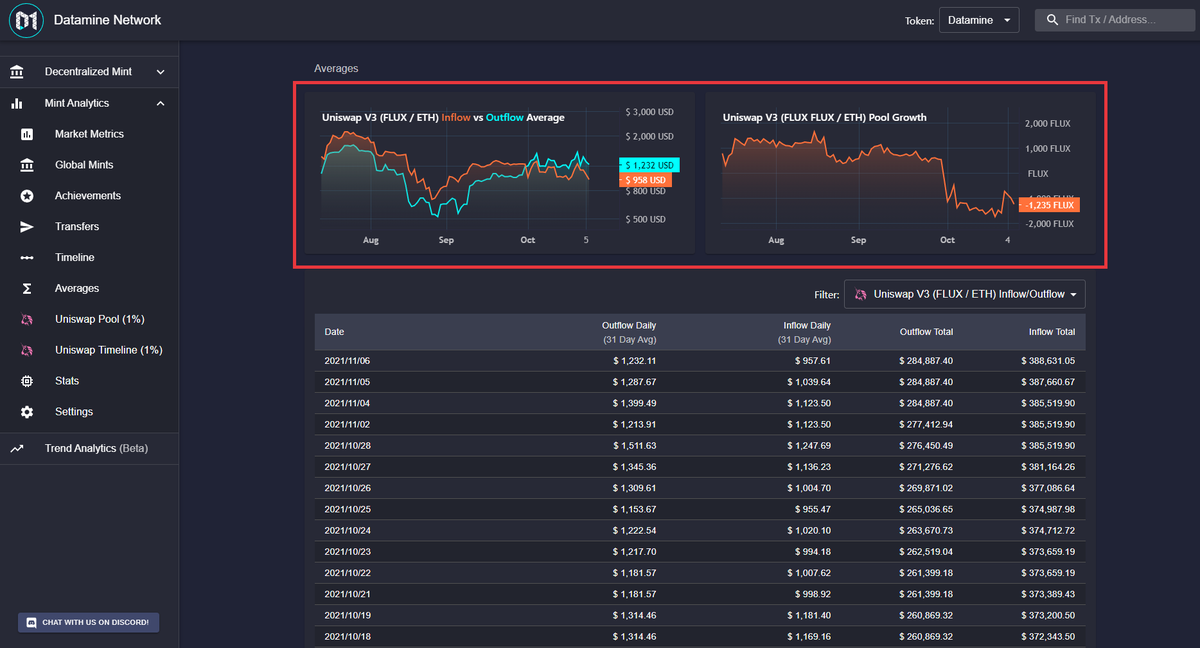The height and width of the screenshot is (648, 1200).
Task: Open Global Mints page
Action: point(84,165)
